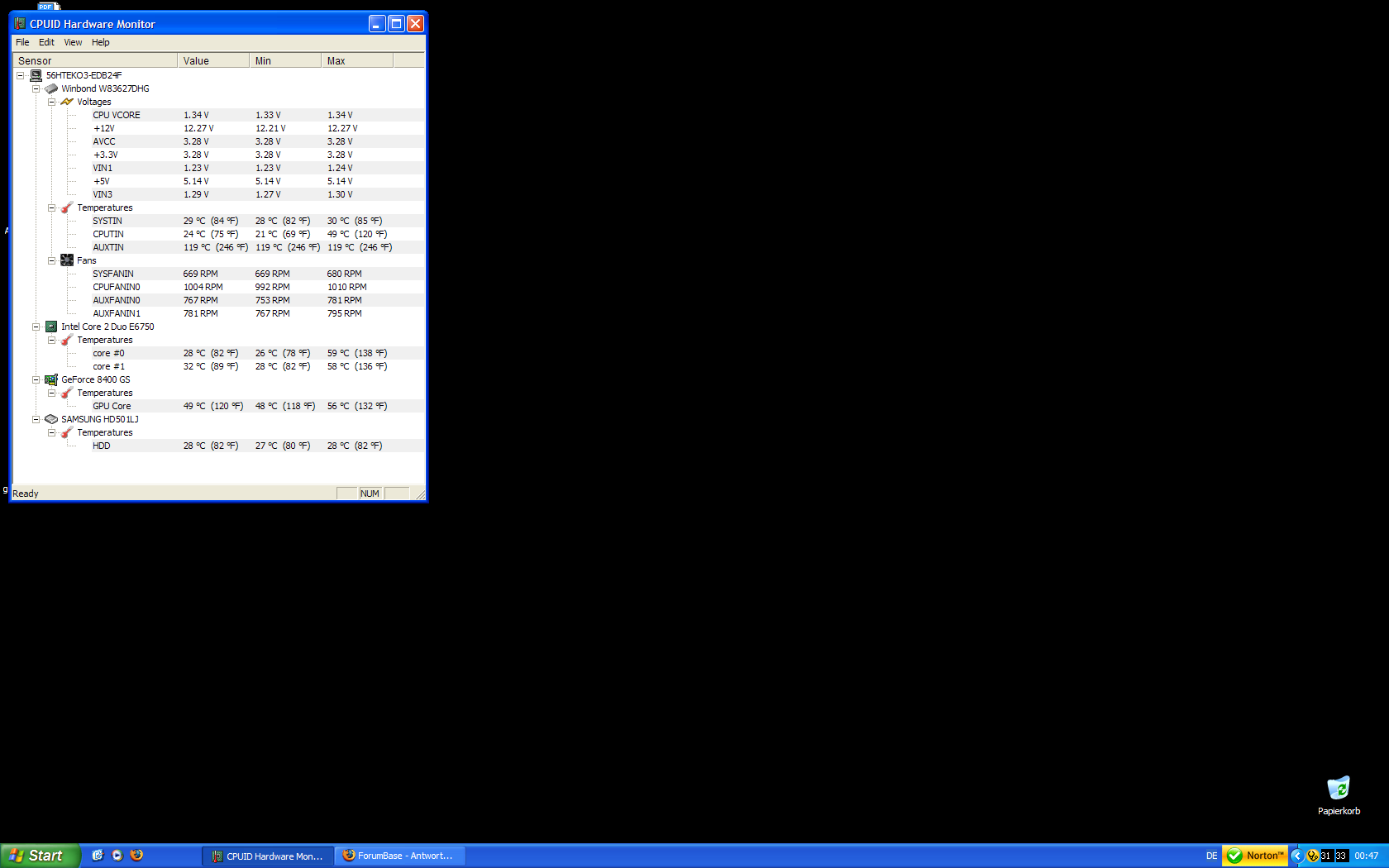The height and width of the screenshot is (868, 1389).
Task: Collapse the SAMSUNG HD501LJ node
Action: tap(36, 419)
